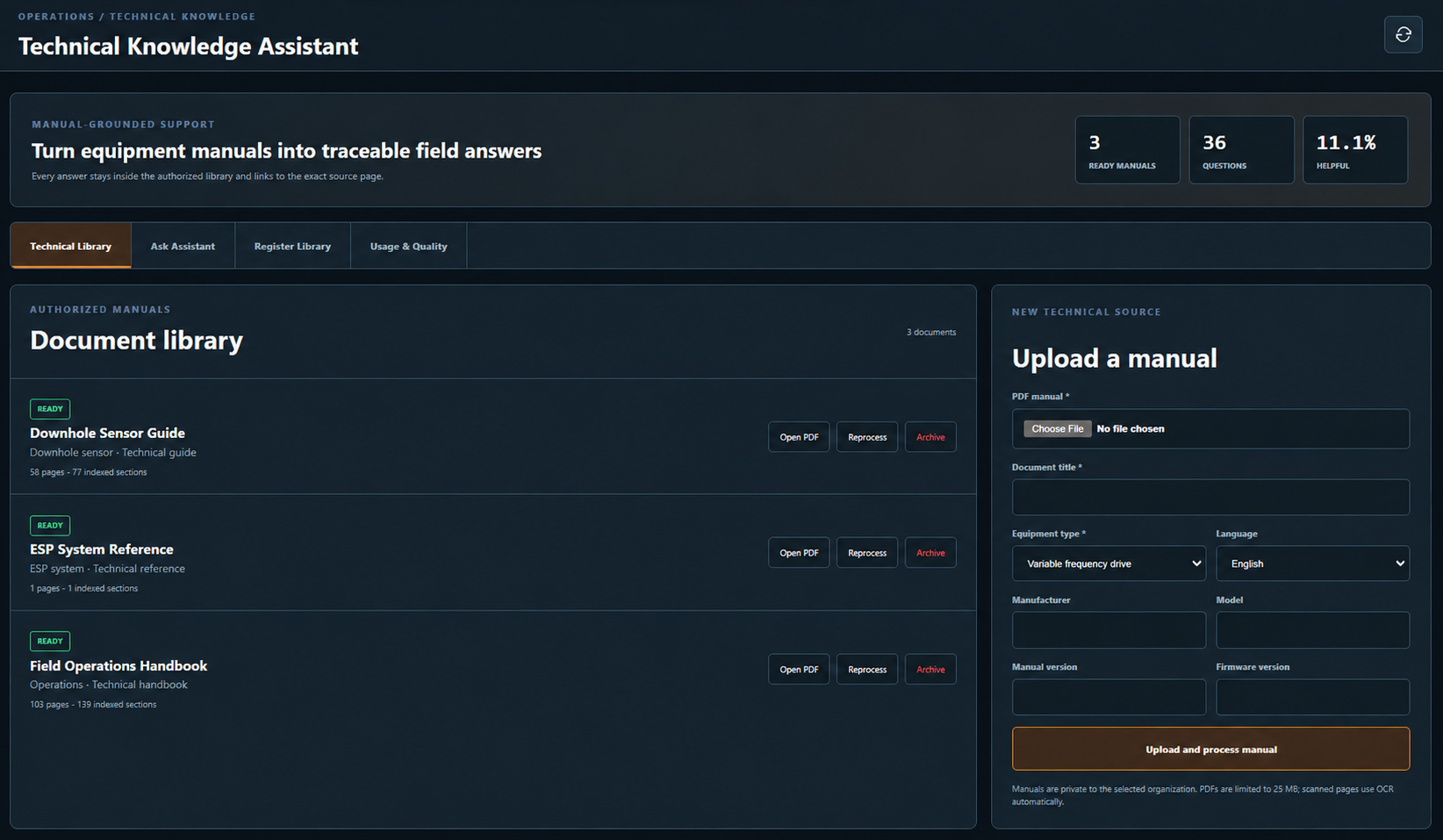Click the Downhole Sensor Guide title
The image size is (1443, 840).
tap(107, 433)
